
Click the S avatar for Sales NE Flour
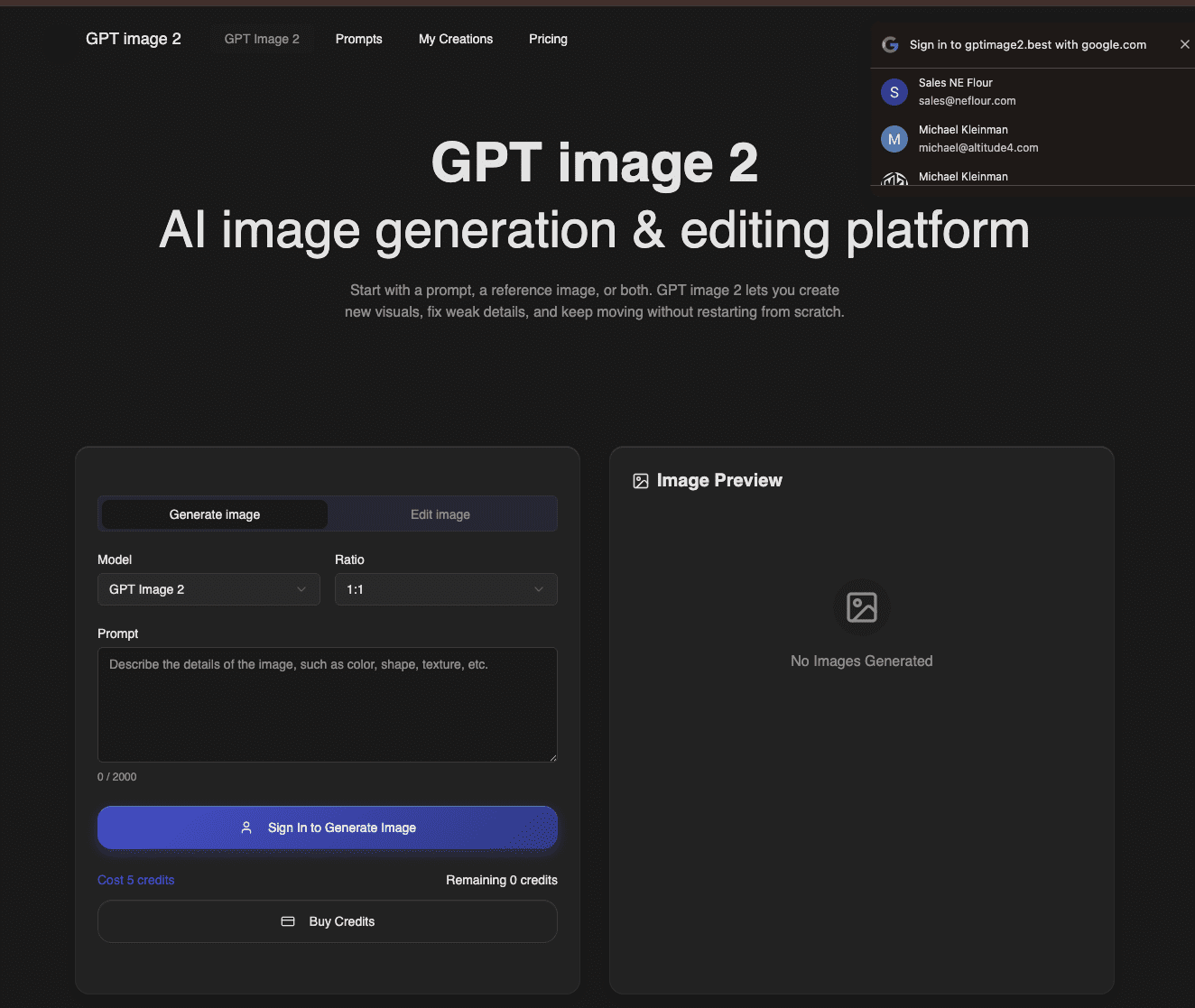point(894,92)
